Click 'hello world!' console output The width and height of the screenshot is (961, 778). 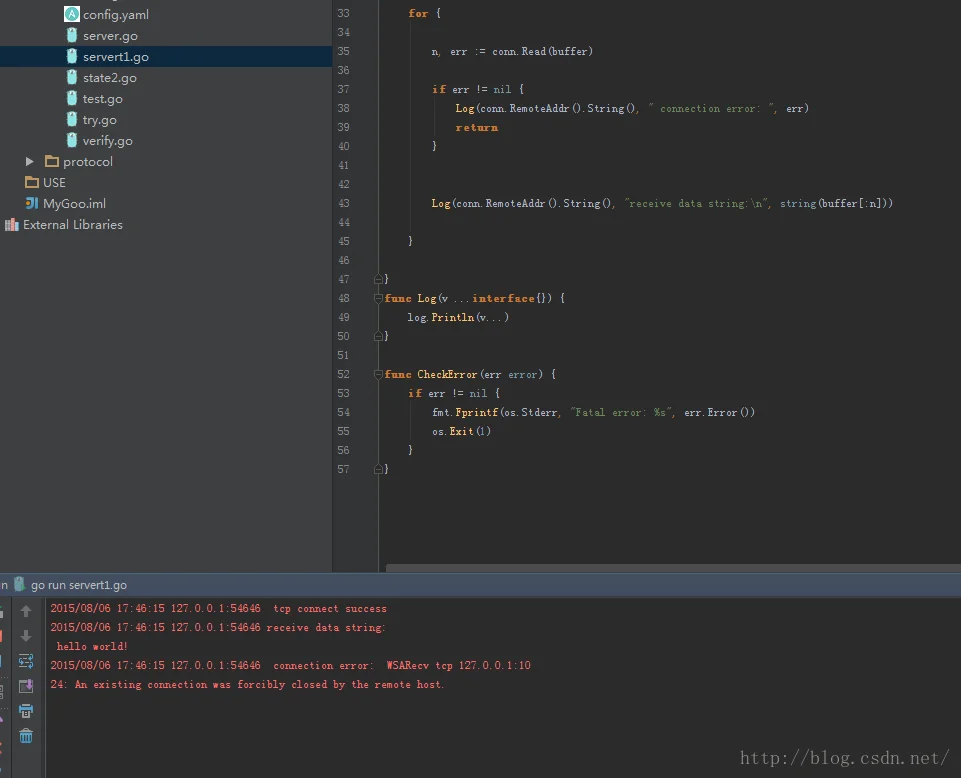pos(92,647)
